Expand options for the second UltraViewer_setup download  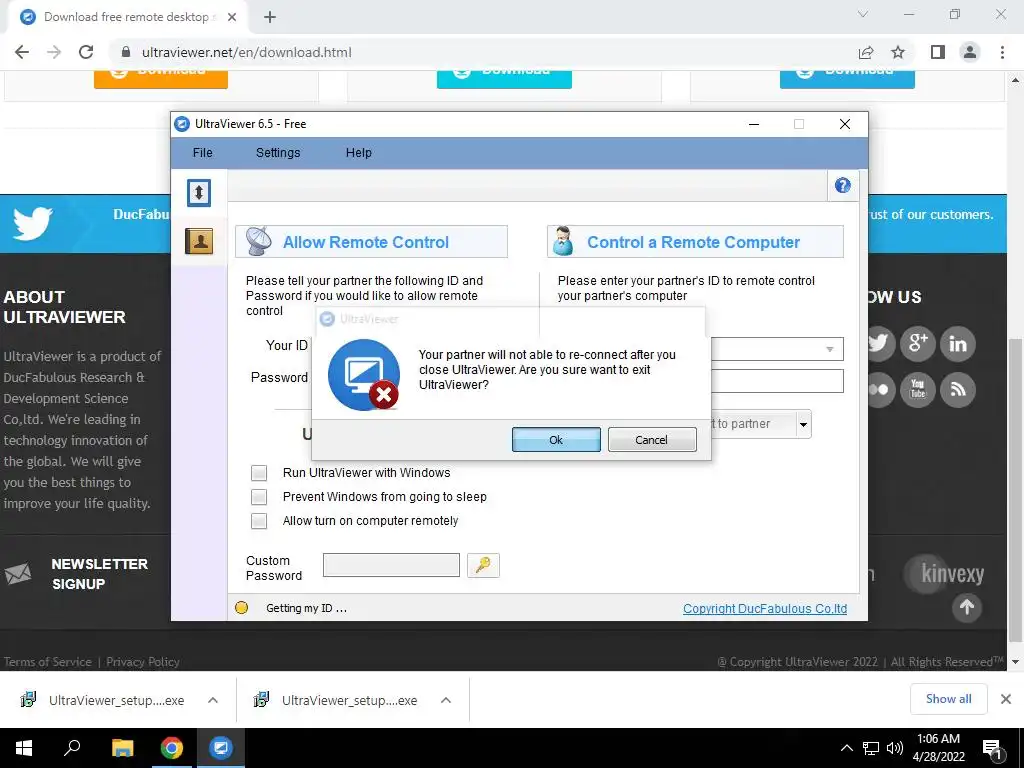(x=446, y=700)
